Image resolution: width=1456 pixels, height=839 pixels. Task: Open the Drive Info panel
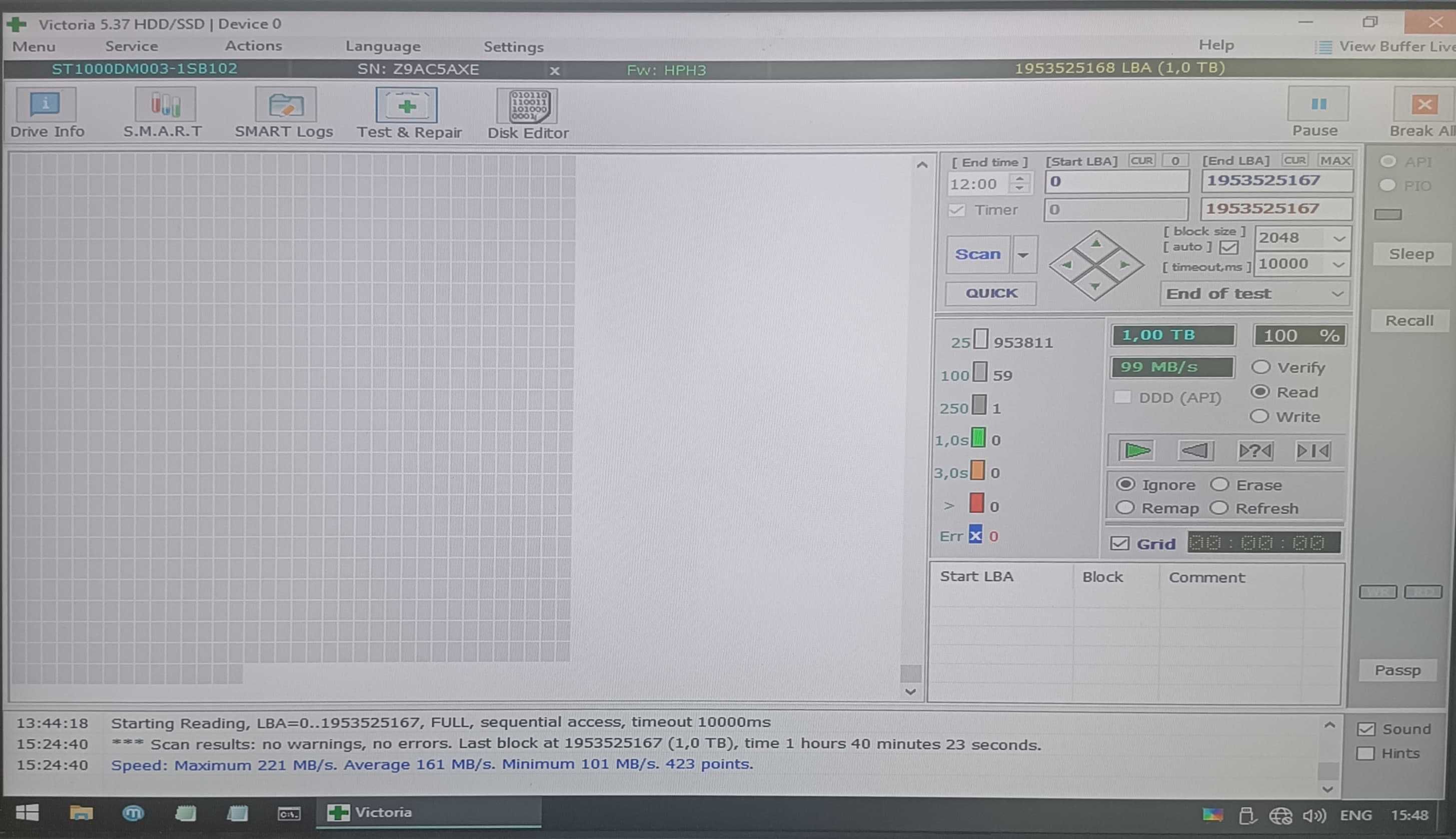[x=46, y=105]
